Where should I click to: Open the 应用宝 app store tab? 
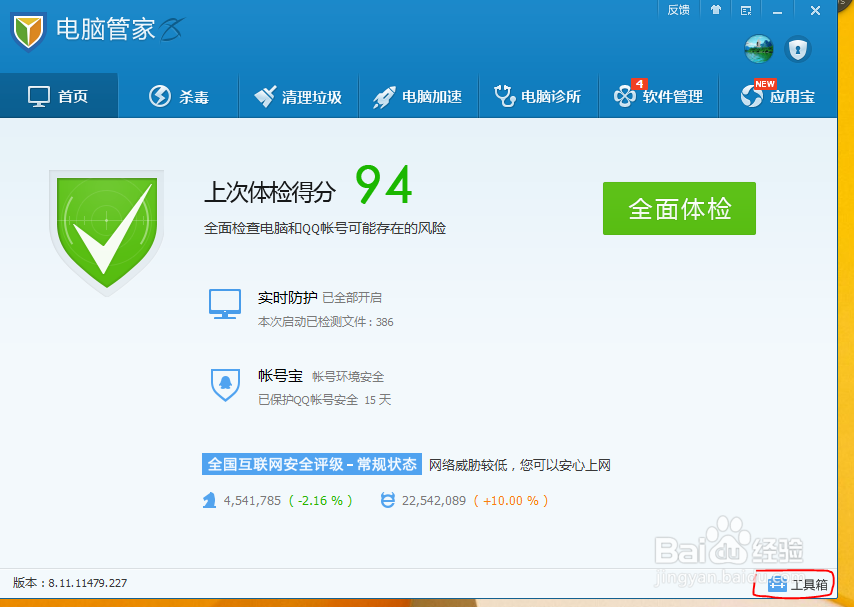(x=778, y=96)
